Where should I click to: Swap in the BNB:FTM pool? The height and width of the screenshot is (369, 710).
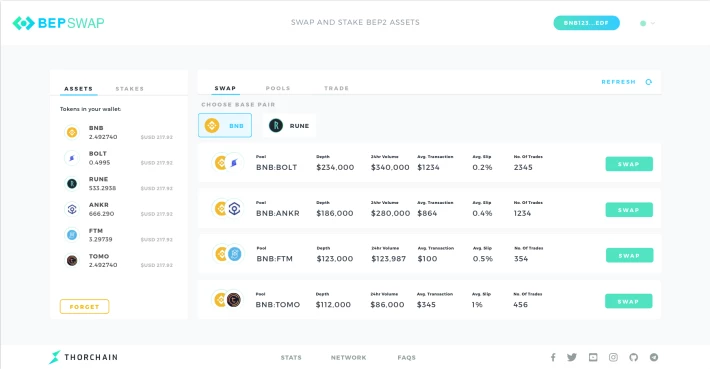tap(629, 255)
